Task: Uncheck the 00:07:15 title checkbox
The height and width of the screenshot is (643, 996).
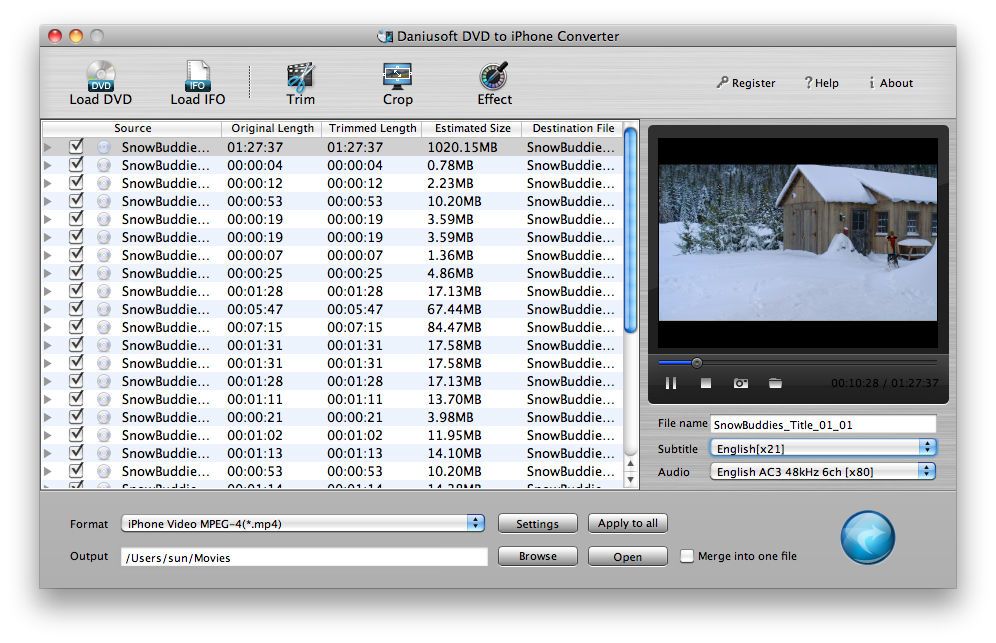Action: coord(76,326)
